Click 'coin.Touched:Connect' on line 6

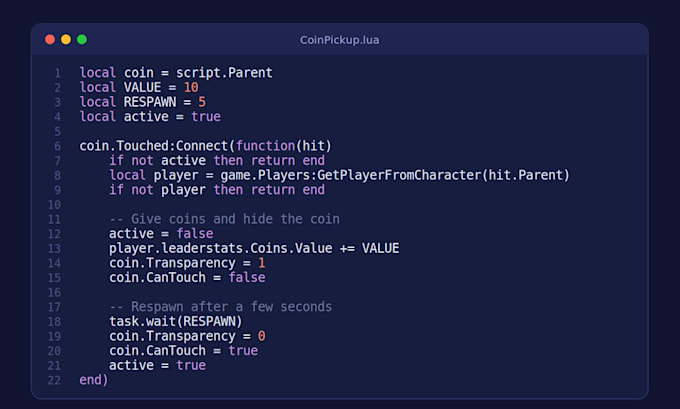(x=154, y=146)
